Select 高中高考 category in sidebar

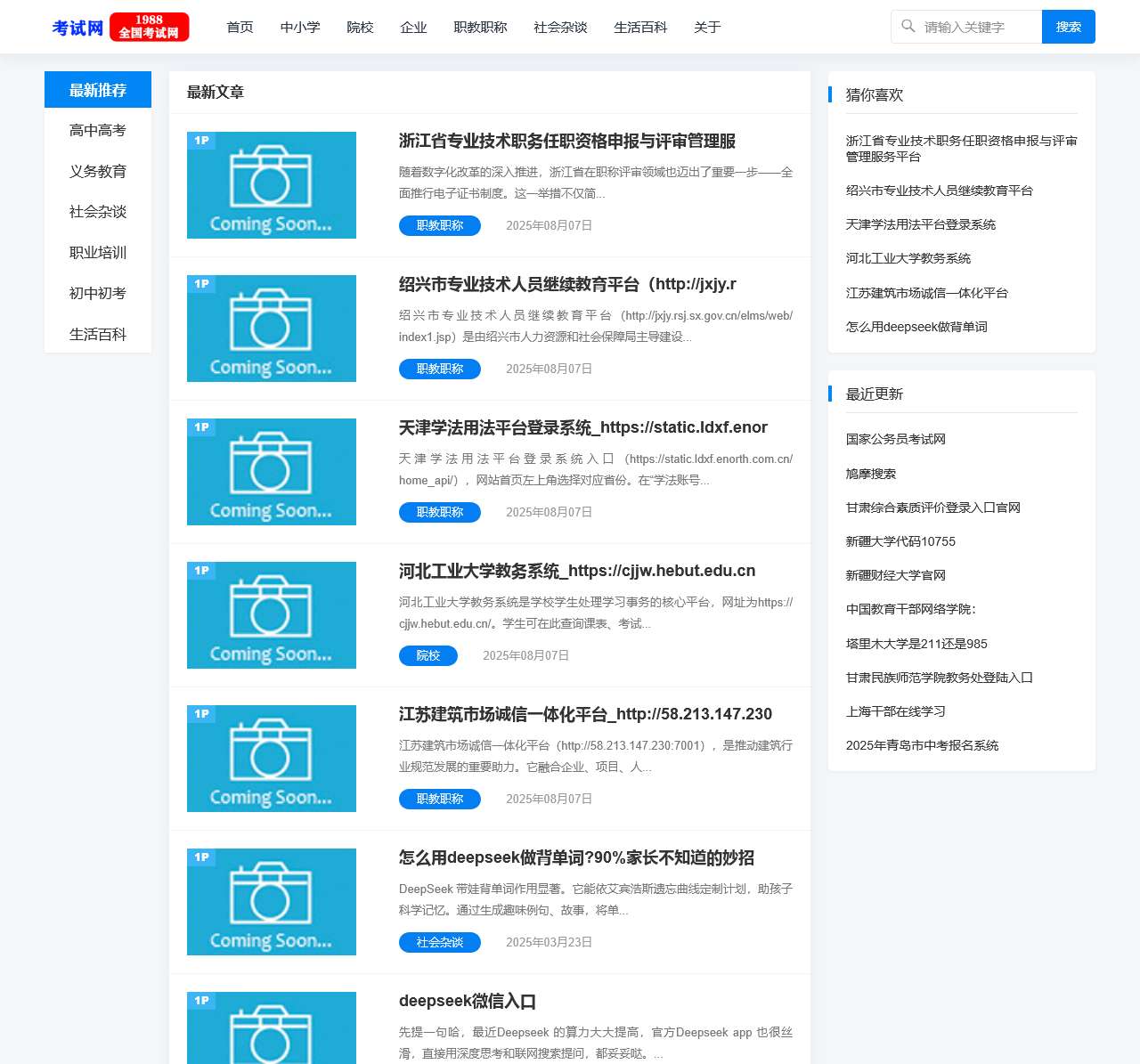click(x=97, y=130)
